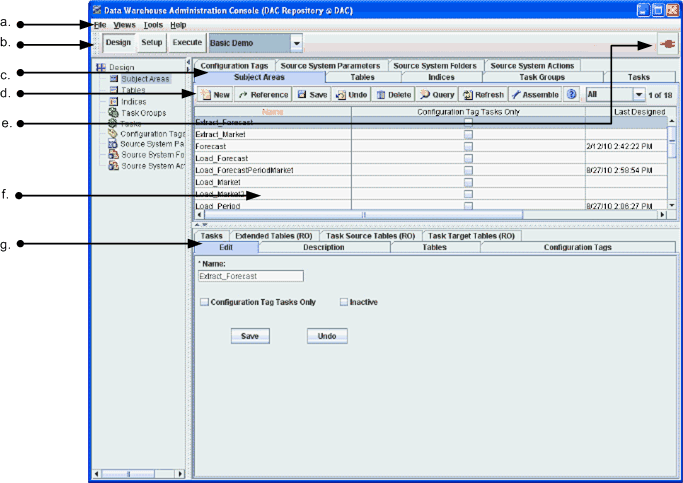This screenshot has width=683, height=483.
Task: Toggle Configuration Tag Tasks Only for Extract_Market row
Action: (468, 135)
